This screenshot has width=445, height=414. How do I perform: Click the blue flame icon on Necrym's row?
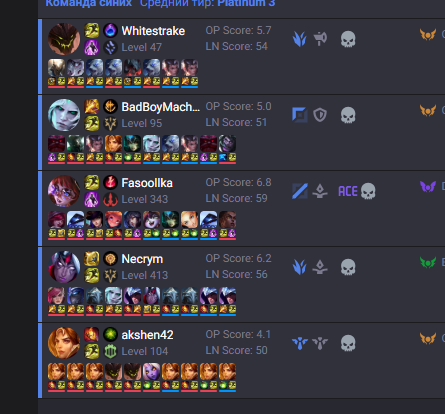click(x=300, y=267)
